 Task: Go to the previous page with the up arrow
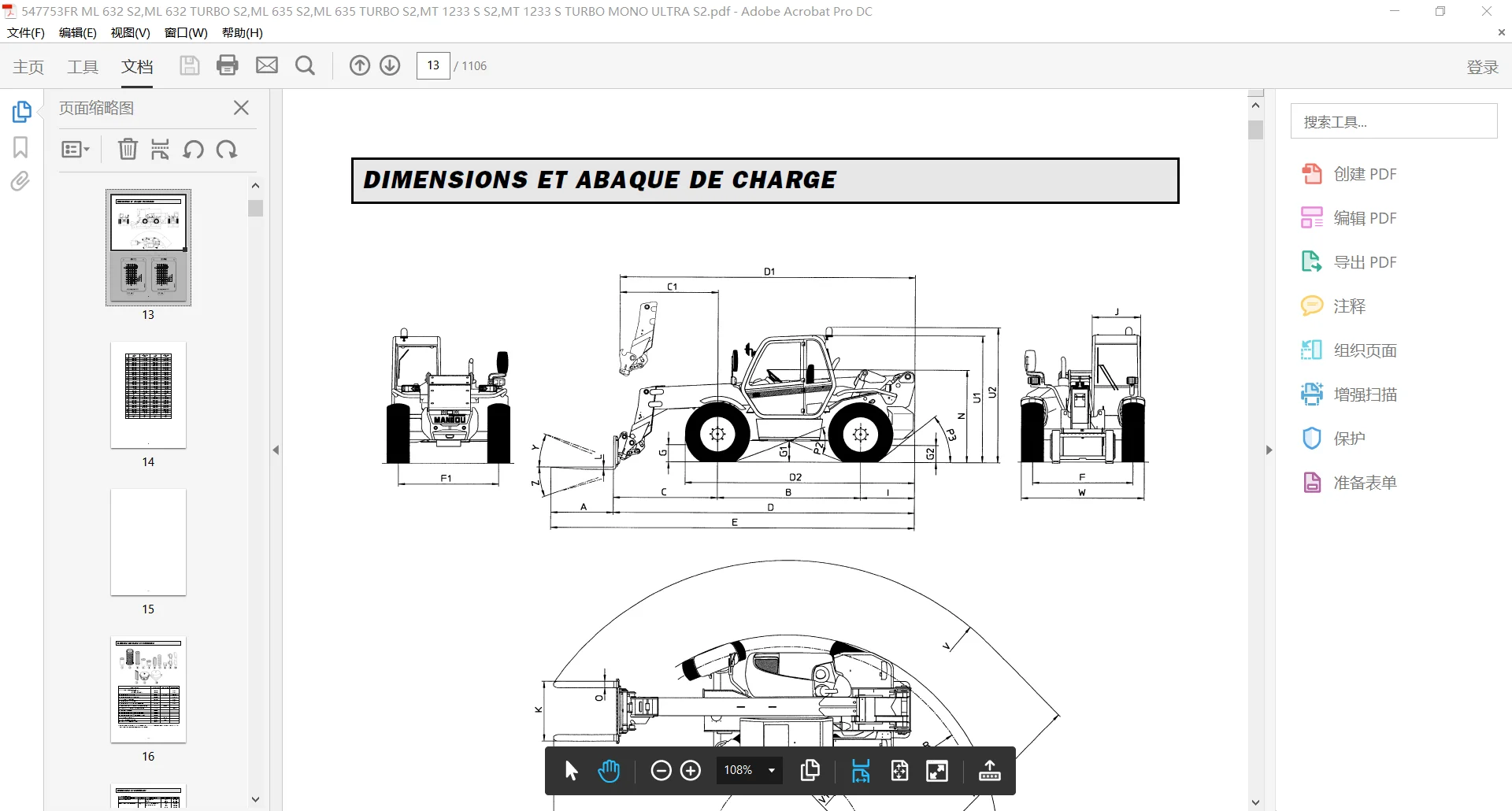[x=359, y=65]
